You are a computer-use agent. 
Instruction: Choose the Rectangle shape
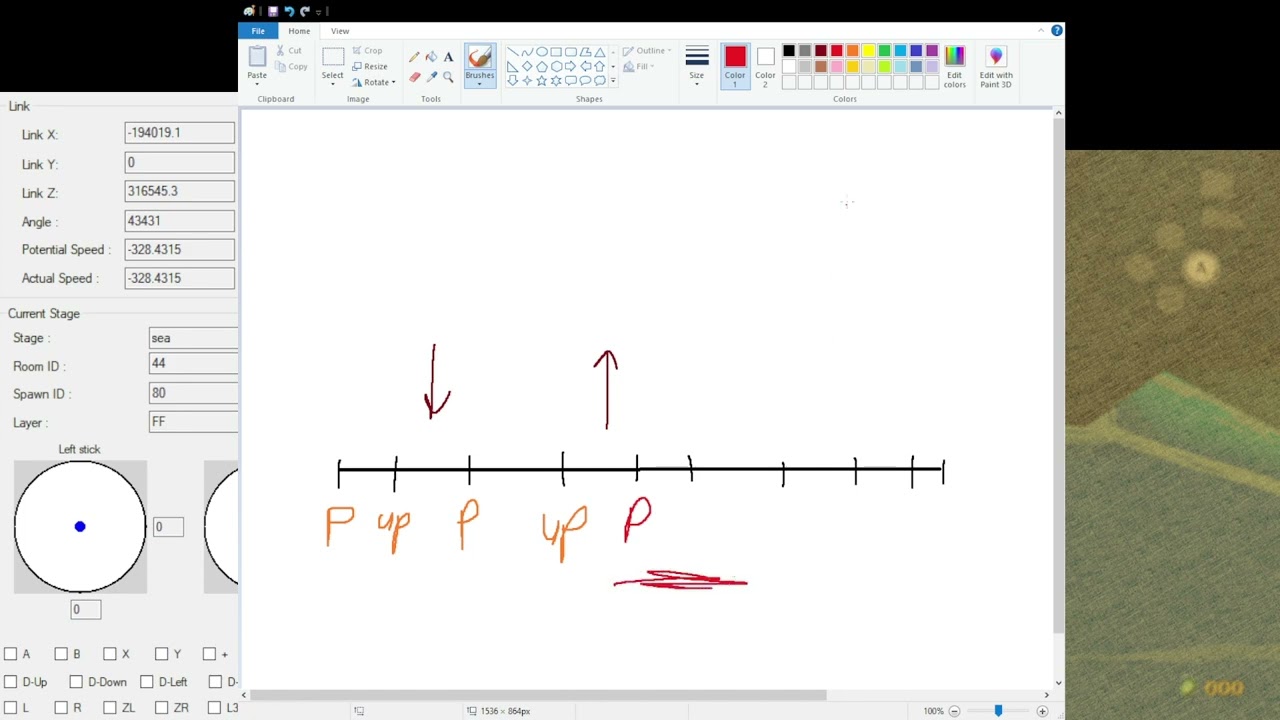(556, 52)
